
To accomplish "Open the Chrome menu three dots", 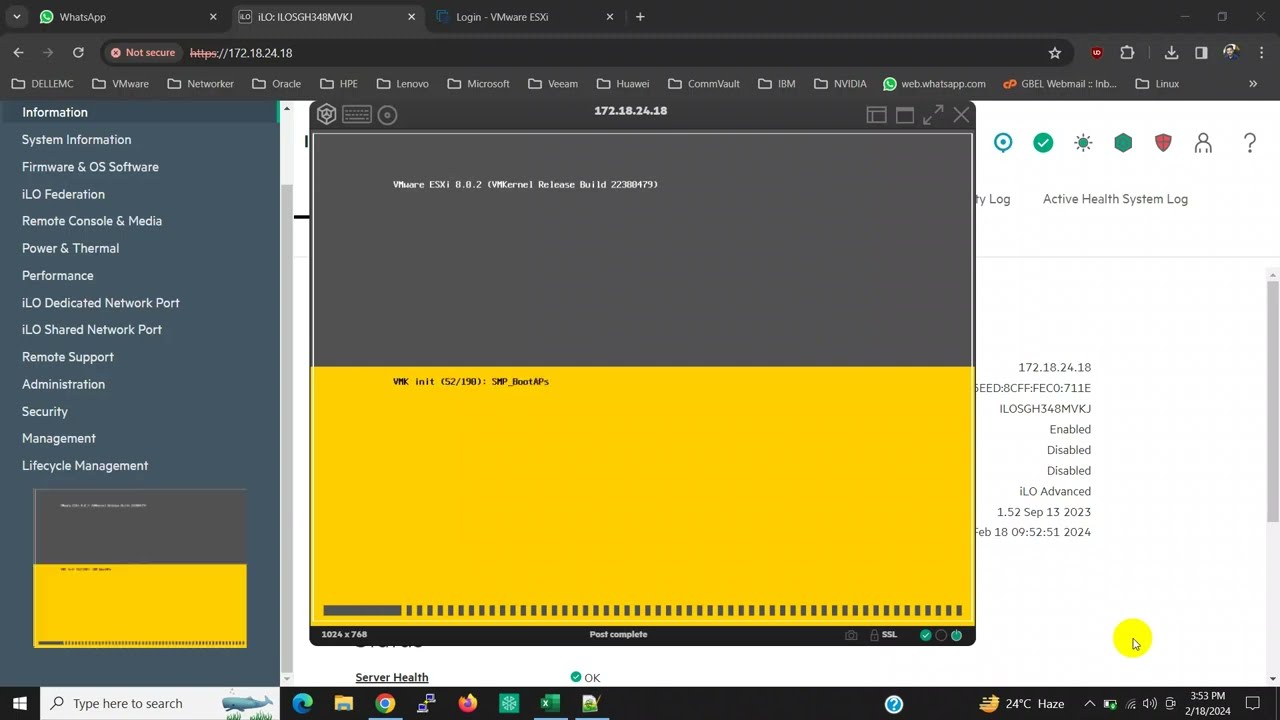I will 1261,53.
